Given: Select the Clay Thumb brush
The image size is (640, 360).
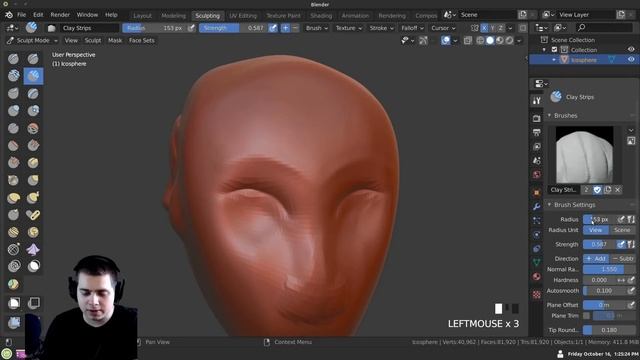Looking at the screenshot, I should coord(13,93).
